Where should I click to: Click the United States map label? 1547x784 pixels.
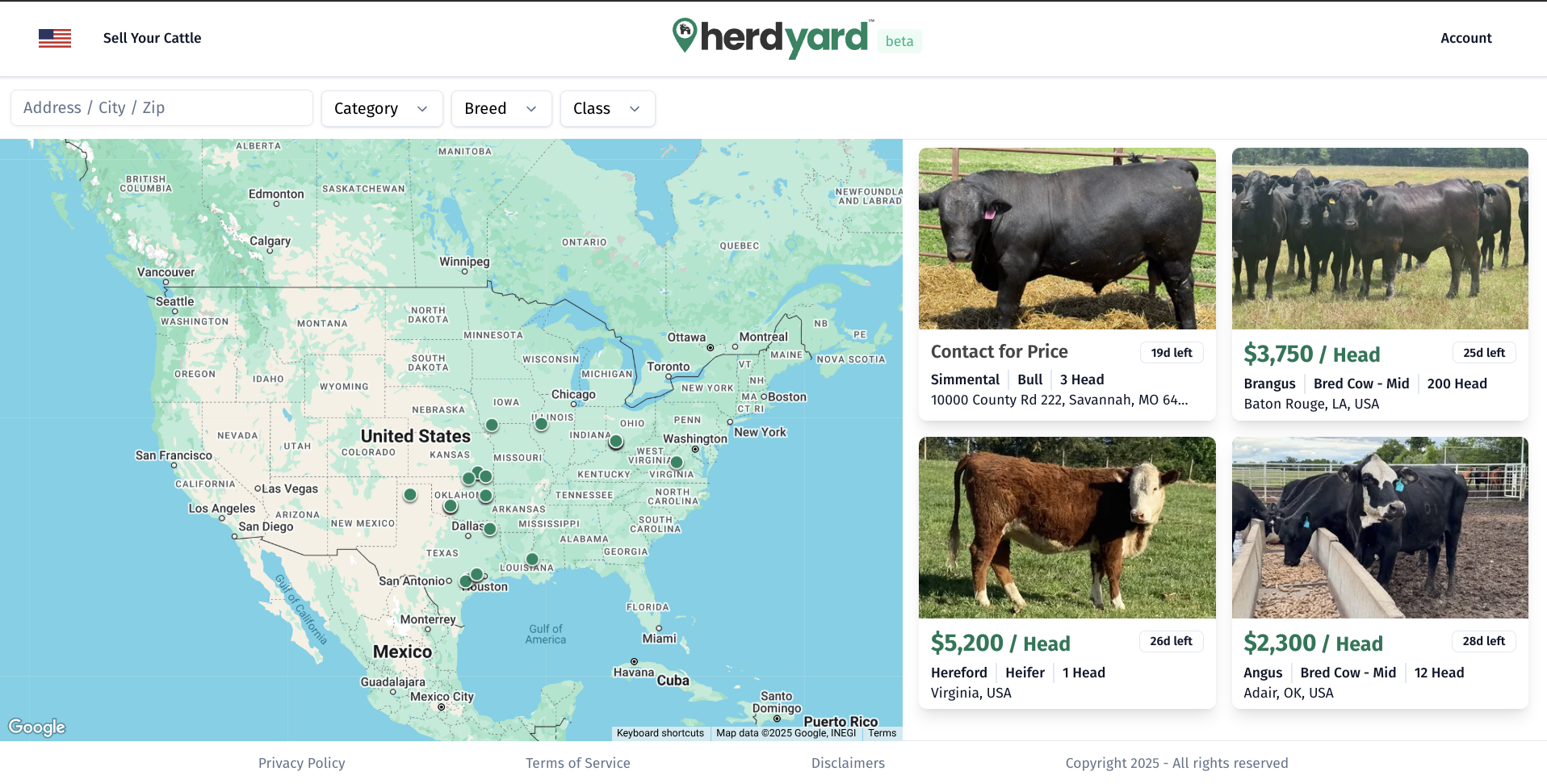pyautogui.click(x=415, y=436)
